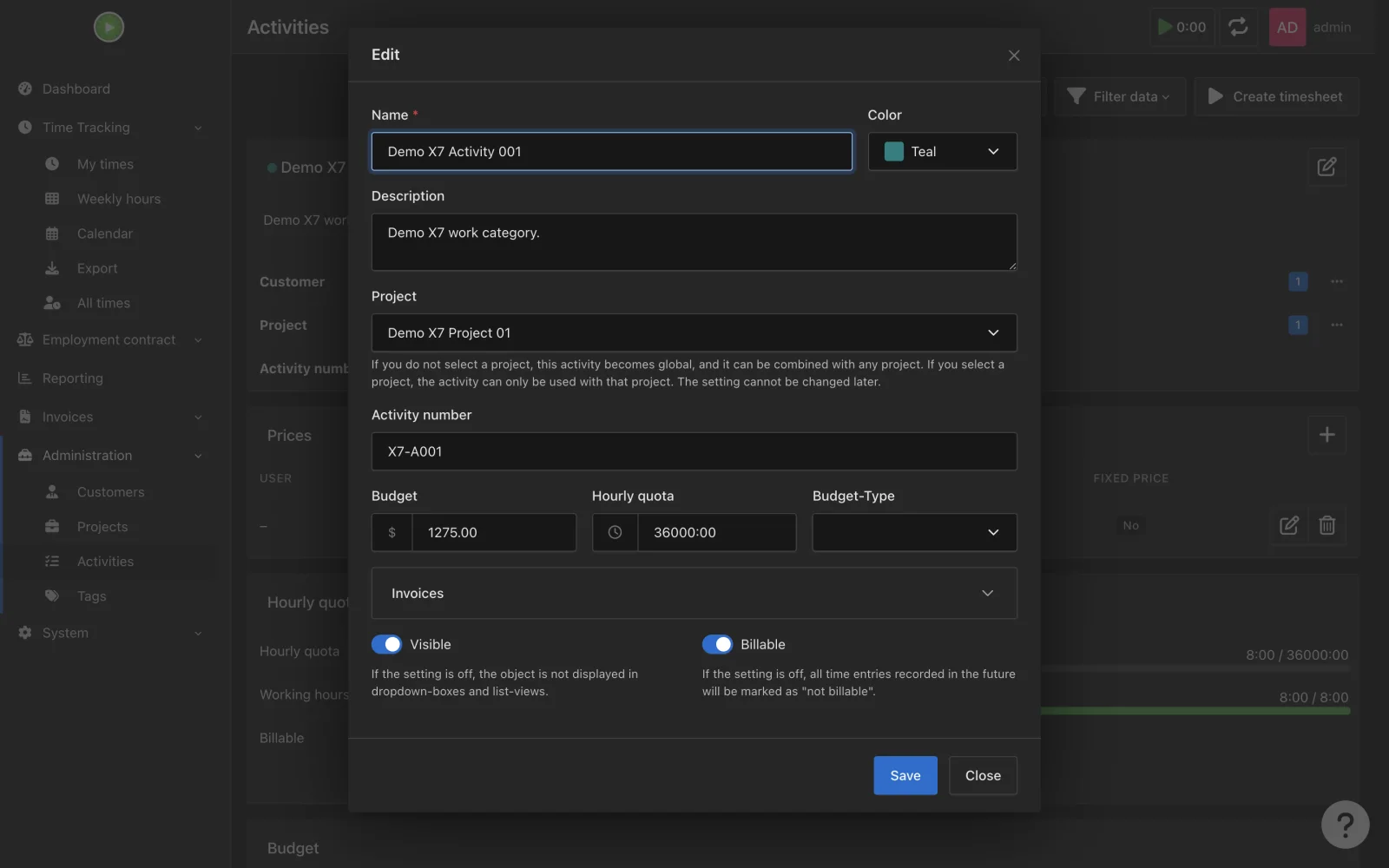Click the Project count badge
The image size is (1389, 868).
1298,325
